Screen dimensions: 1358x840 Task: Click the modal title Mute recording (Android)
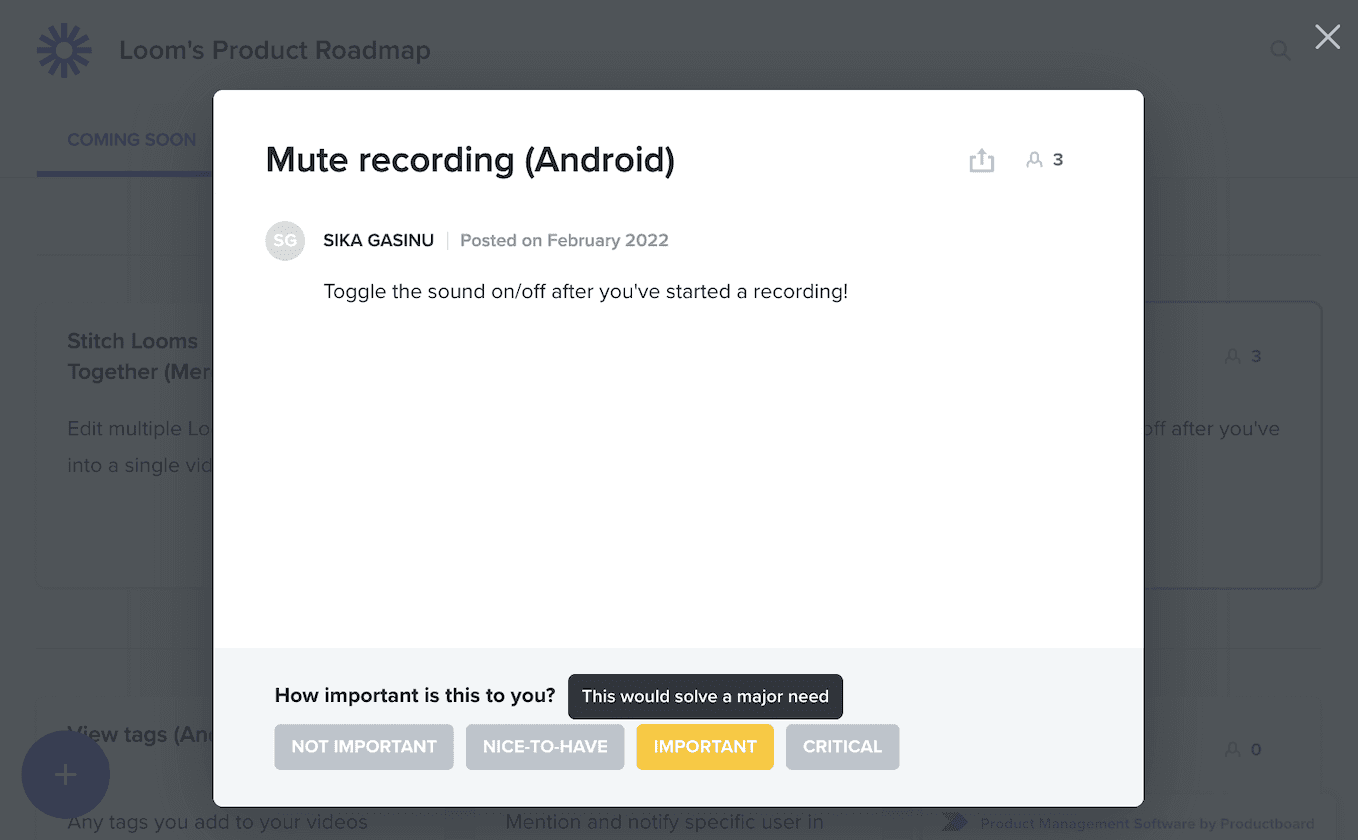coord(470,160)
